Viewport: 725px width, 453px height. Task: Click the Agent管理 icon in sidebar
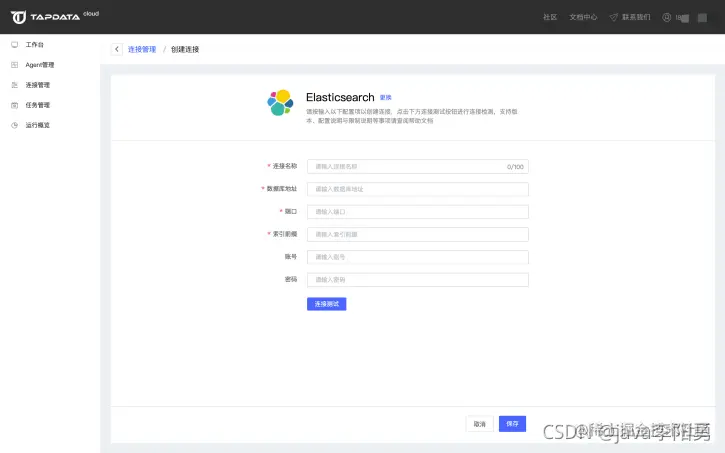click(x=15, y=65)
